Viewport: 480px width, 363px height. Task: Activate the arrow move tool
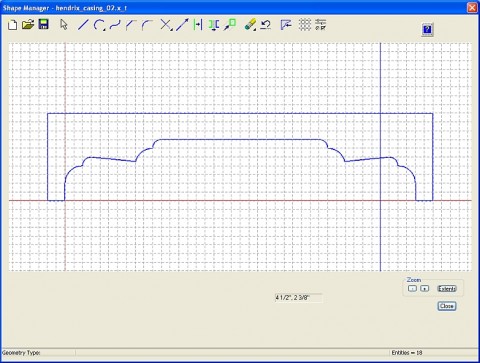(x=182, y=25)
